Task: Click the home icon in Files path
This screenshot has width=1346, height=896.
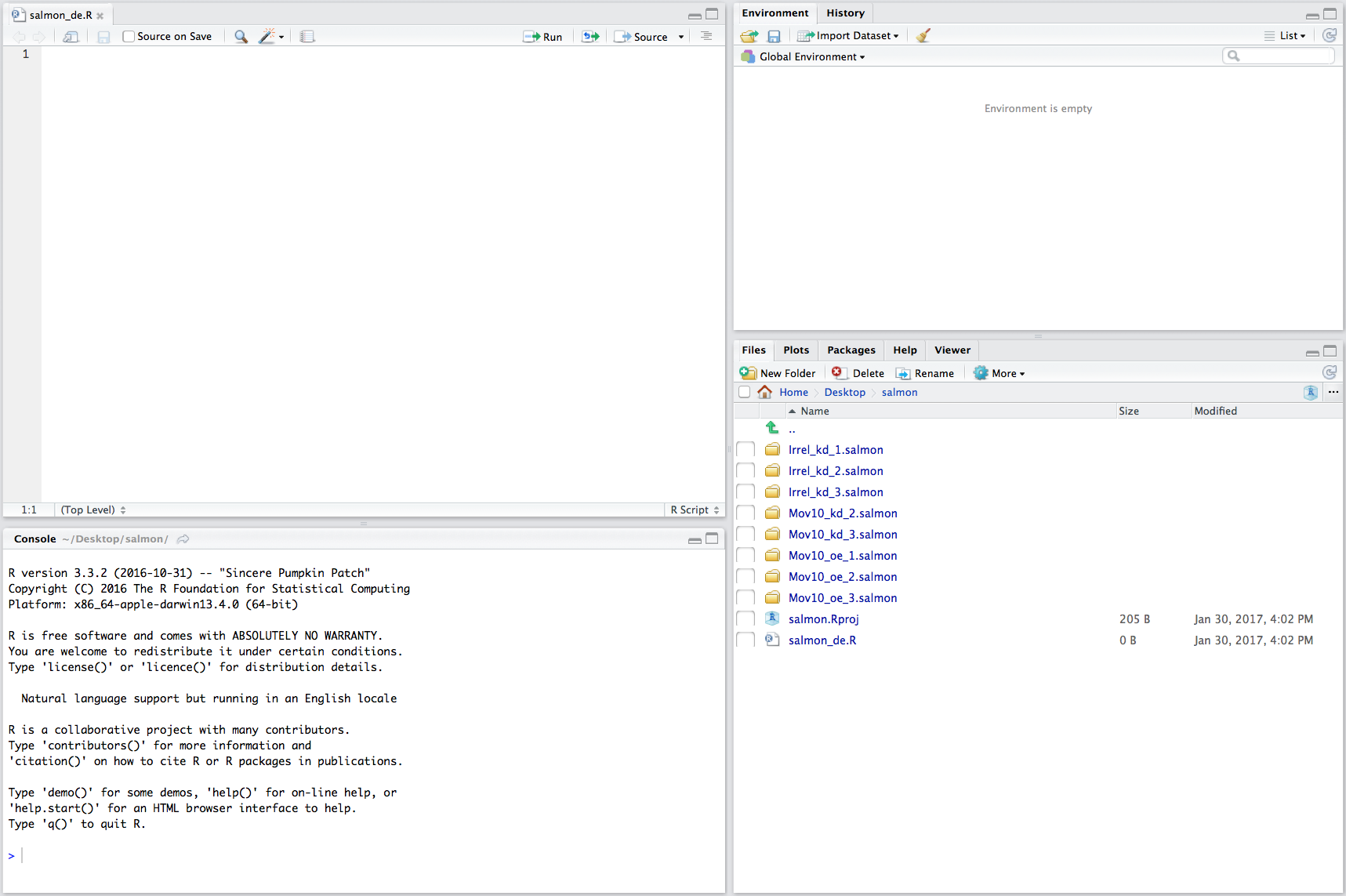Action: (764, 392)
